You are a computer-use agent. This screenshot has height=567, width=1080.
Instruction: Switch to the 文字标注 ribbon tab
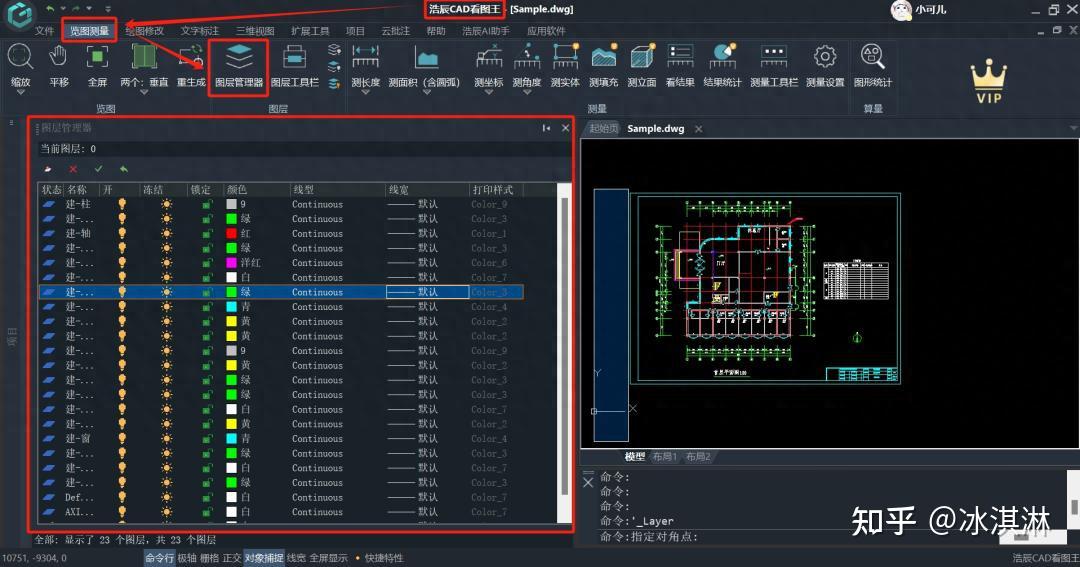pyautogui.click(x=200, y=31)
